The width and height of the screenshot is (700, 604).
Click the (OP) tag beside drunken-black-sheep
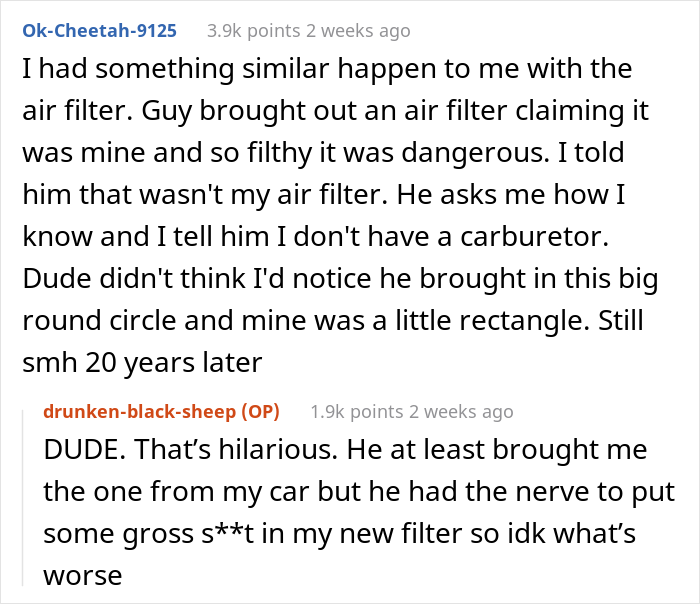[x=261, y=412]
